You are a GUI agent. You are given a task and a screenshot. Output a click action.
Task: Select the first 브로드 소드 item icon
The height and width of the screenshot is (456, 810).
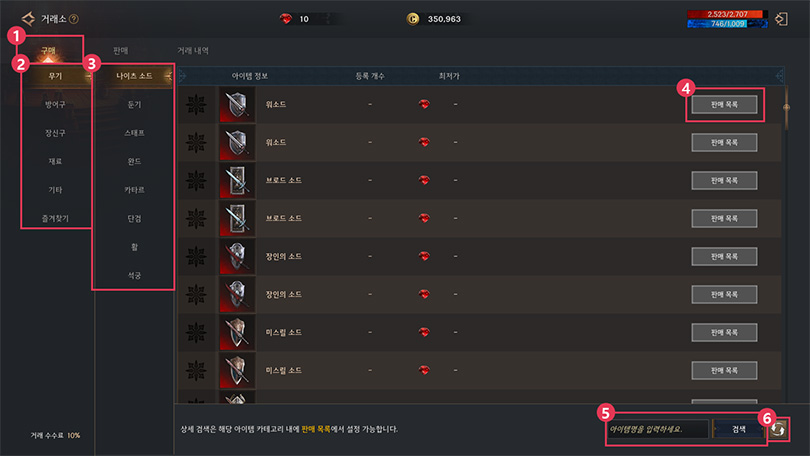(237, 180)
